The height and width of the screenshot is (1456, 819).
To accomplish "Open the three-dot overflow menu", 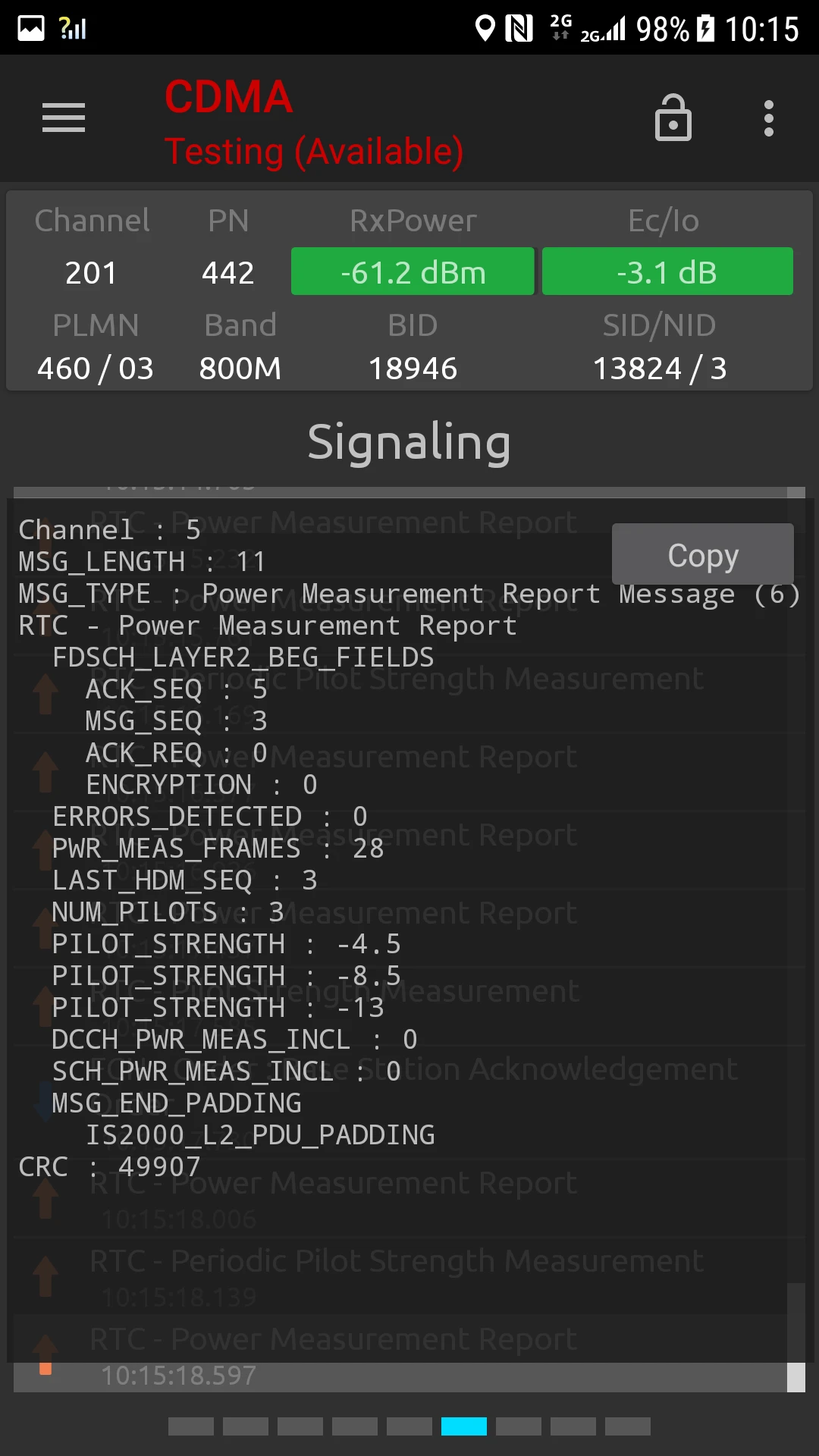I will 768,119.
